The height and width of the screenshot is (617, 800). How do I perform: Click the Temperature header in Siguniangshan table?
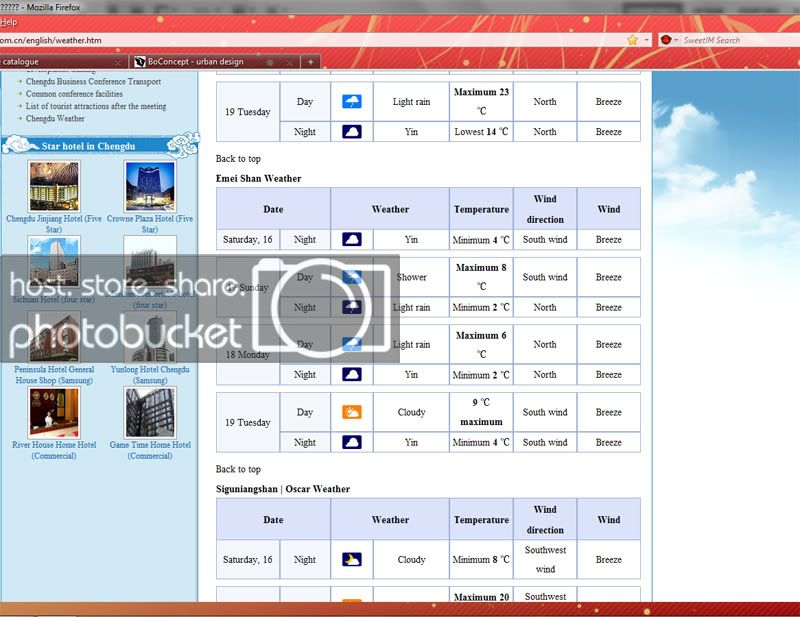pyautogui.click(x=481, y=520)
